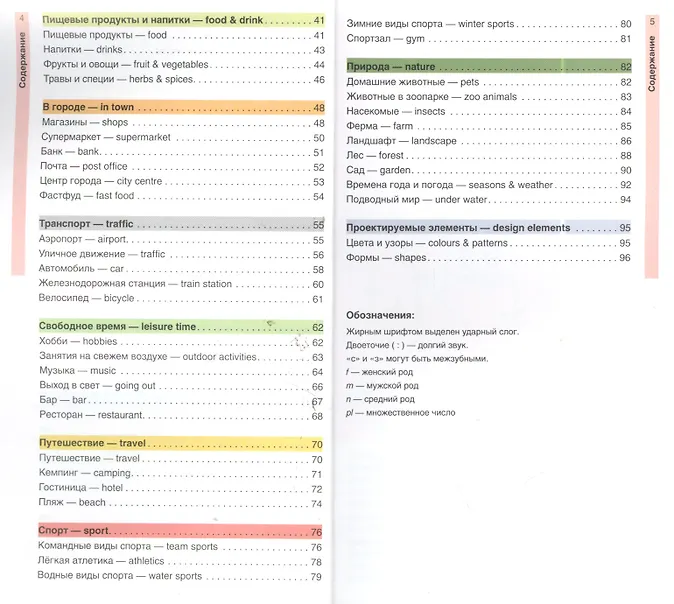Open the 'Аэропорт — airport' entry

(x=85, y=240)
